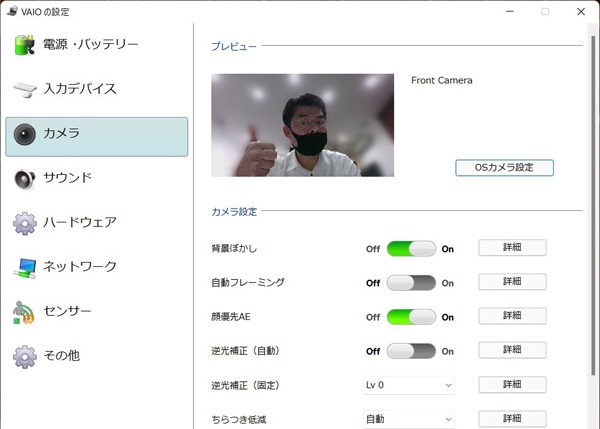Open the ちらつき低減 自動 dropdown
This screenshot has width=600, height=429.
click(409, 419)
